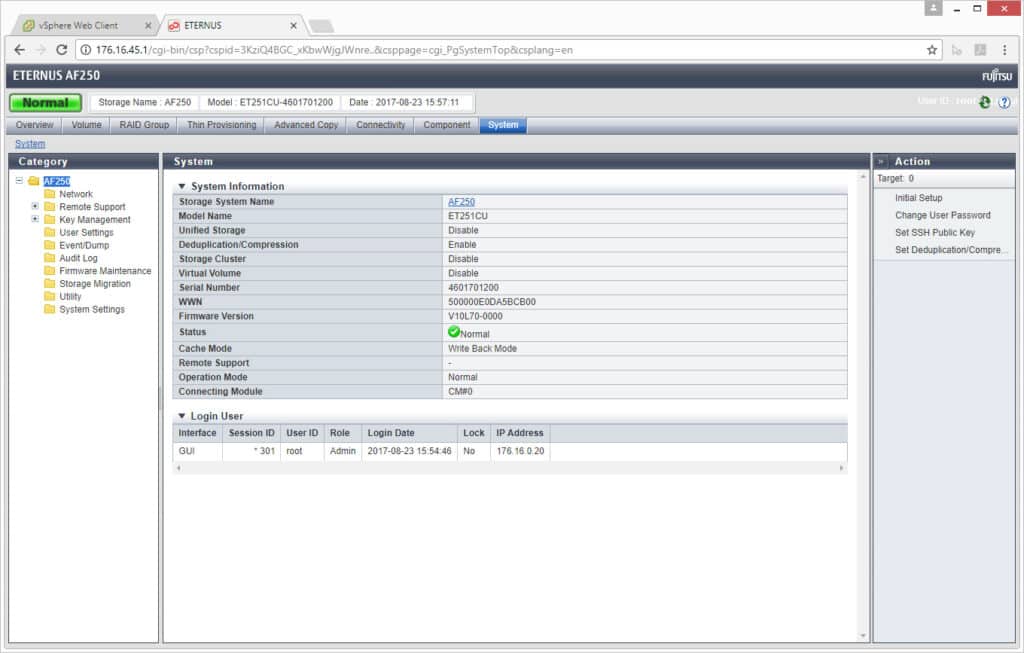This screenshot has width=1024, height=653.
Task: Click the Network folder icon
Action: click(x=50, y=194)
